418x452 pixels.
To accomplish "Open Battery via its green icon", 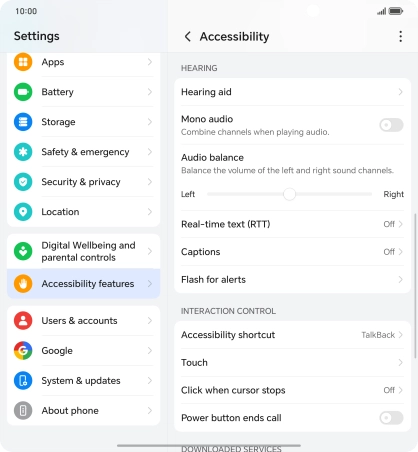I will [23, 92].
